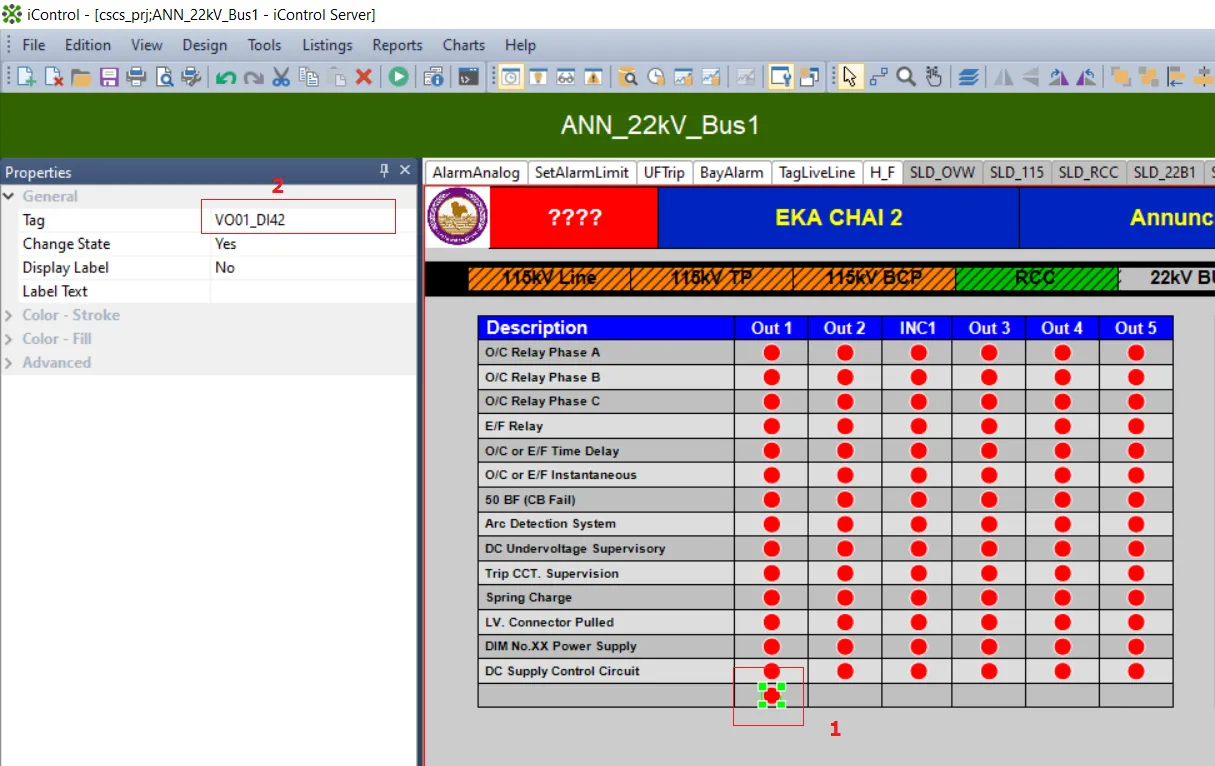The height and width of the screenshot is (766, 1215).
Task: Open the Reports menu
Action: coord(397,45)
